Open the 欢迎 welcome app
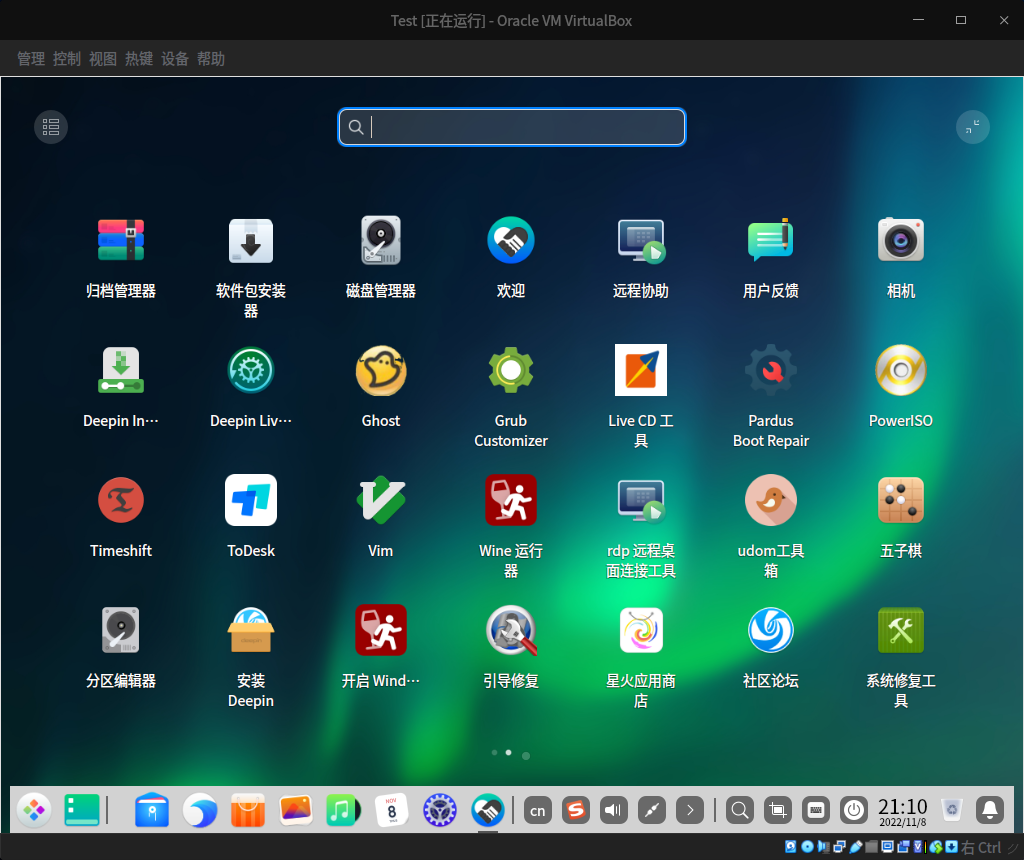The width and height of the screenshot is (1024, 860). click(511, 241)
